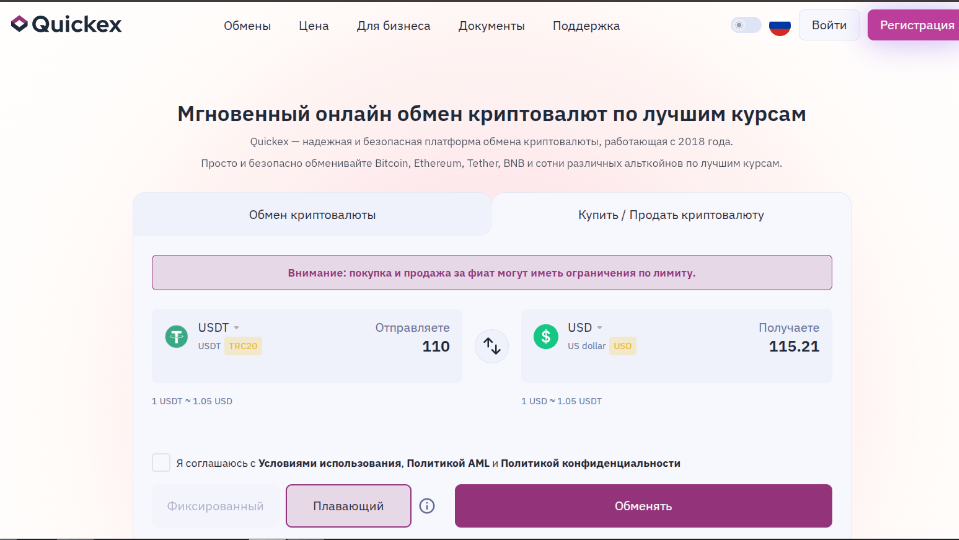Open the Условиями использования link

[330, 463]
